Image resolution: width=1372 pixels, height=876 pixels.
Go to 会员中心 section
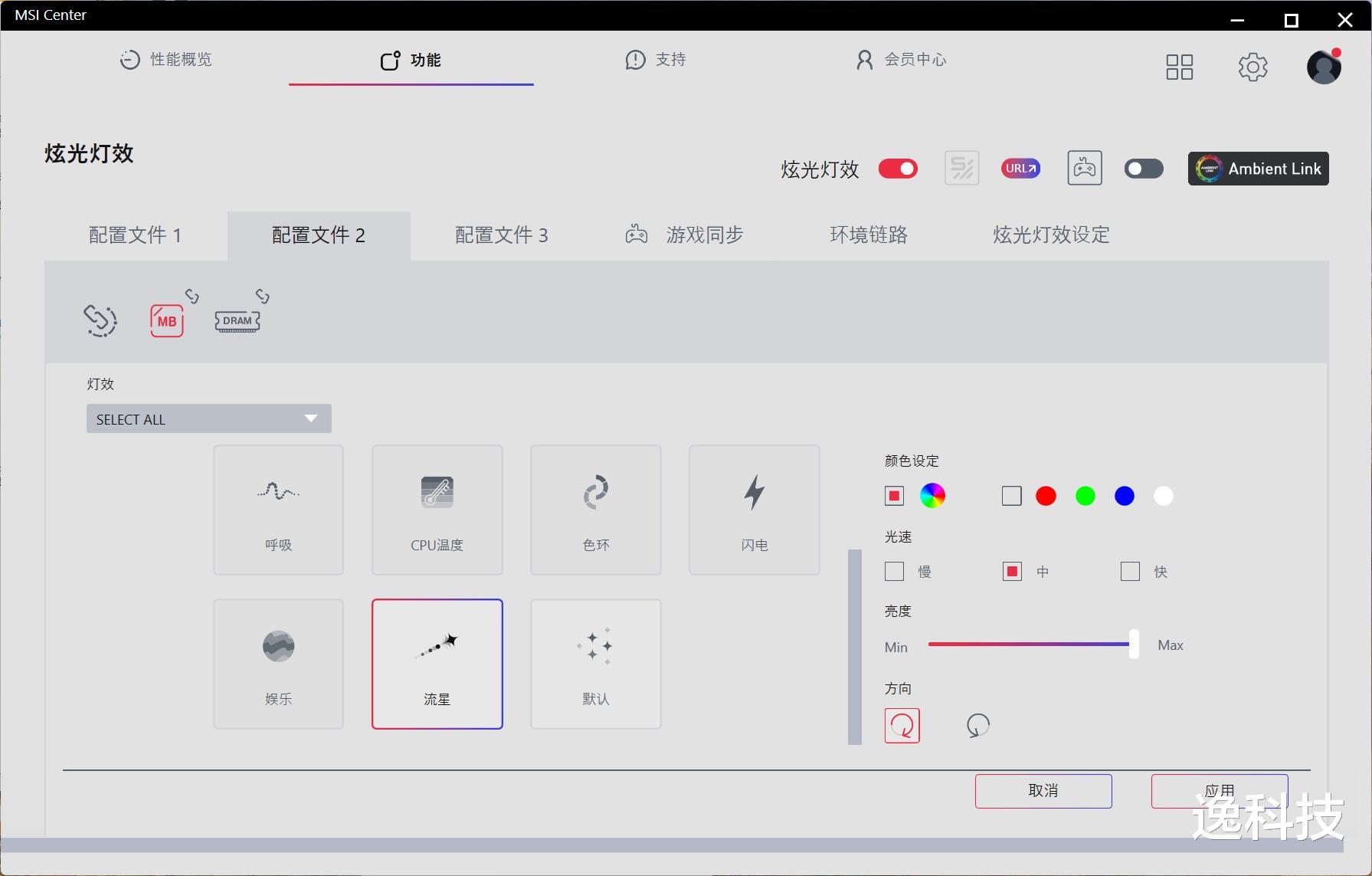901,60
